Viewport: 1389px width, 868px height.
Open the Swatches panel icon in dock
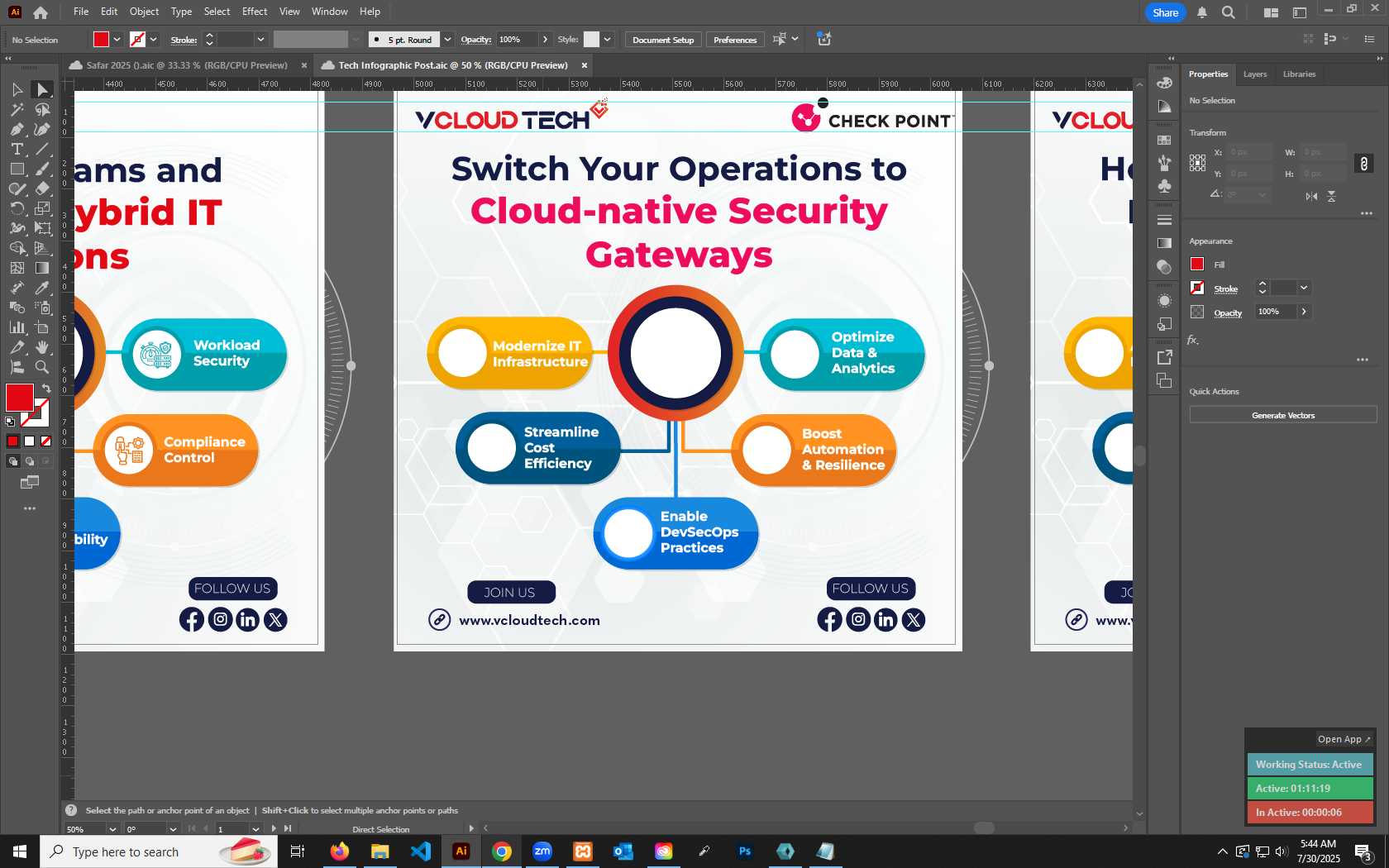(x=1164, y=140)
